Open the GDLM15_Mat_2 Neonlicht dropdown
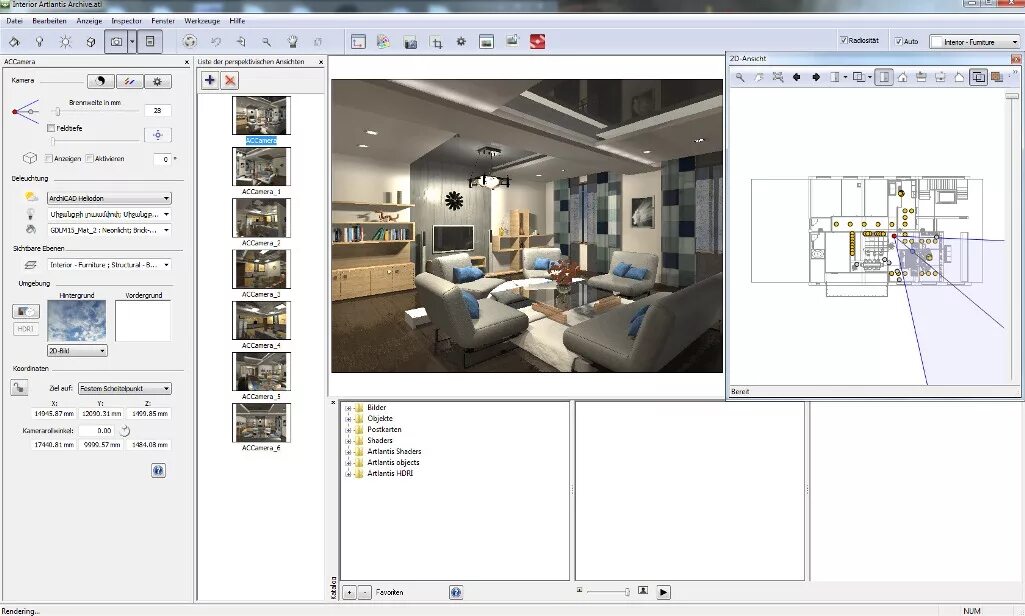The width and height of the screenshot is (1025, 616). [109, 230]
